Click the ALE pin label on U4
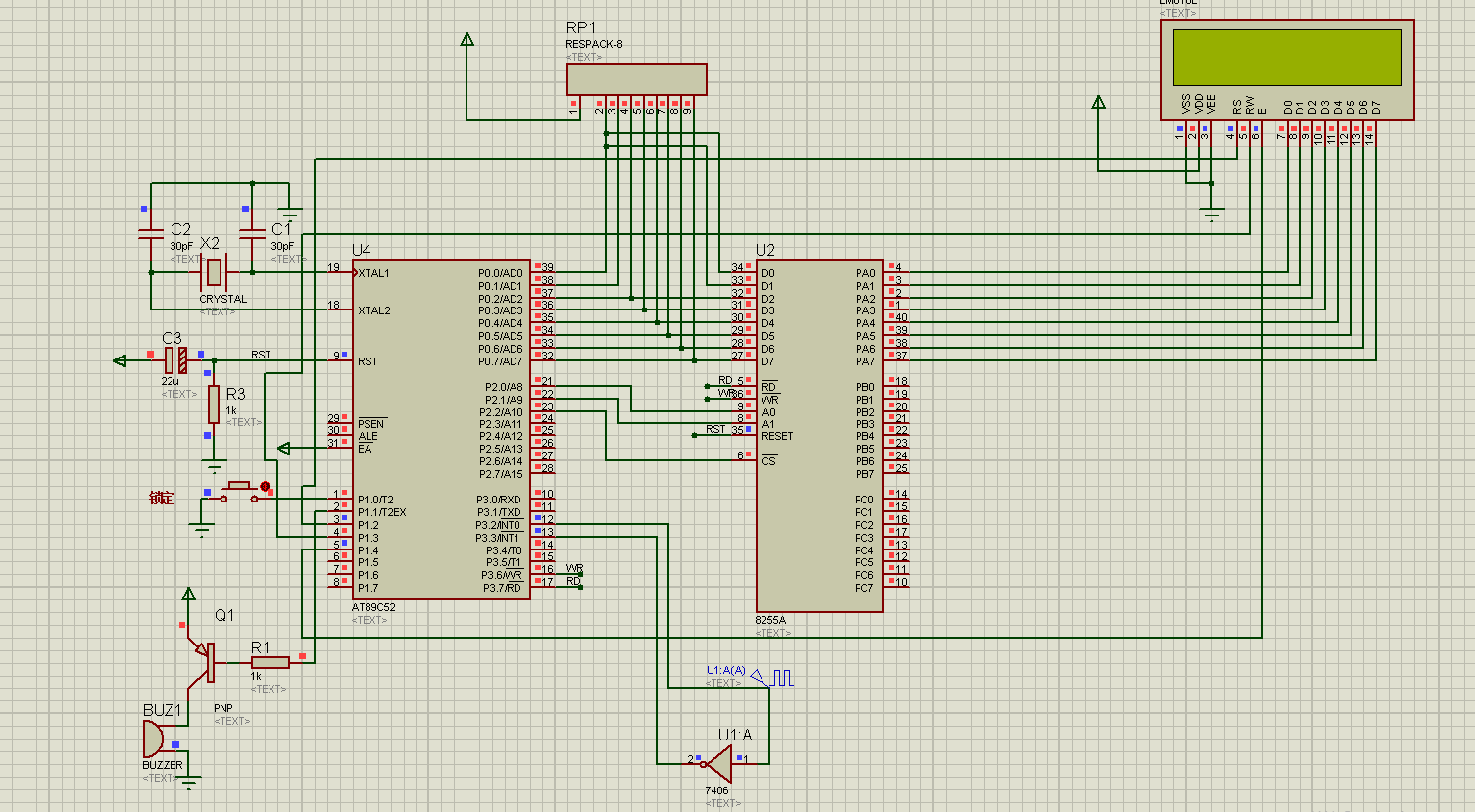 [x=368, y=436]
